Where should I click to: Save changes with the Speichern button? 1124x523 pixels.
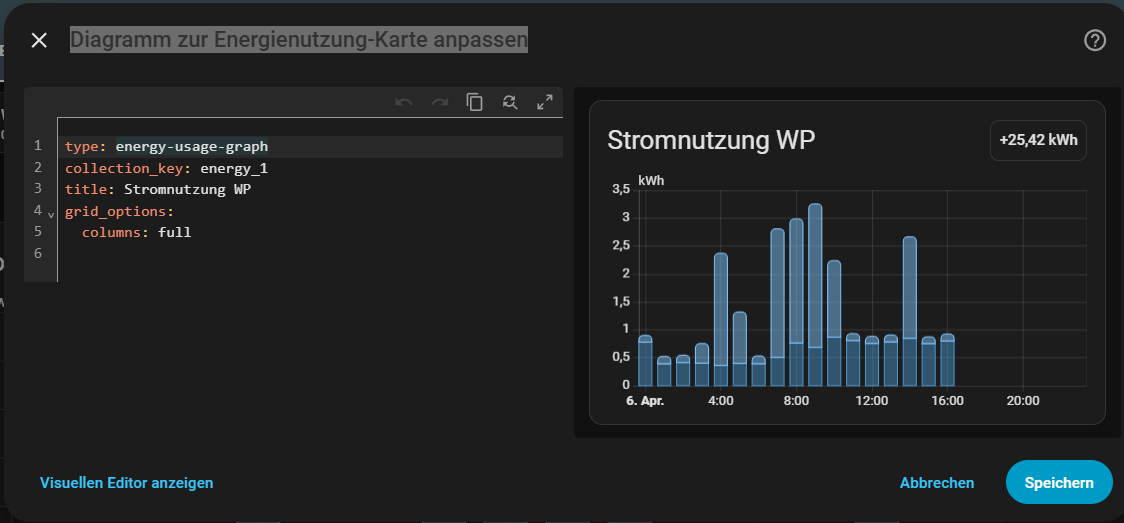(x=1058, y=483)
